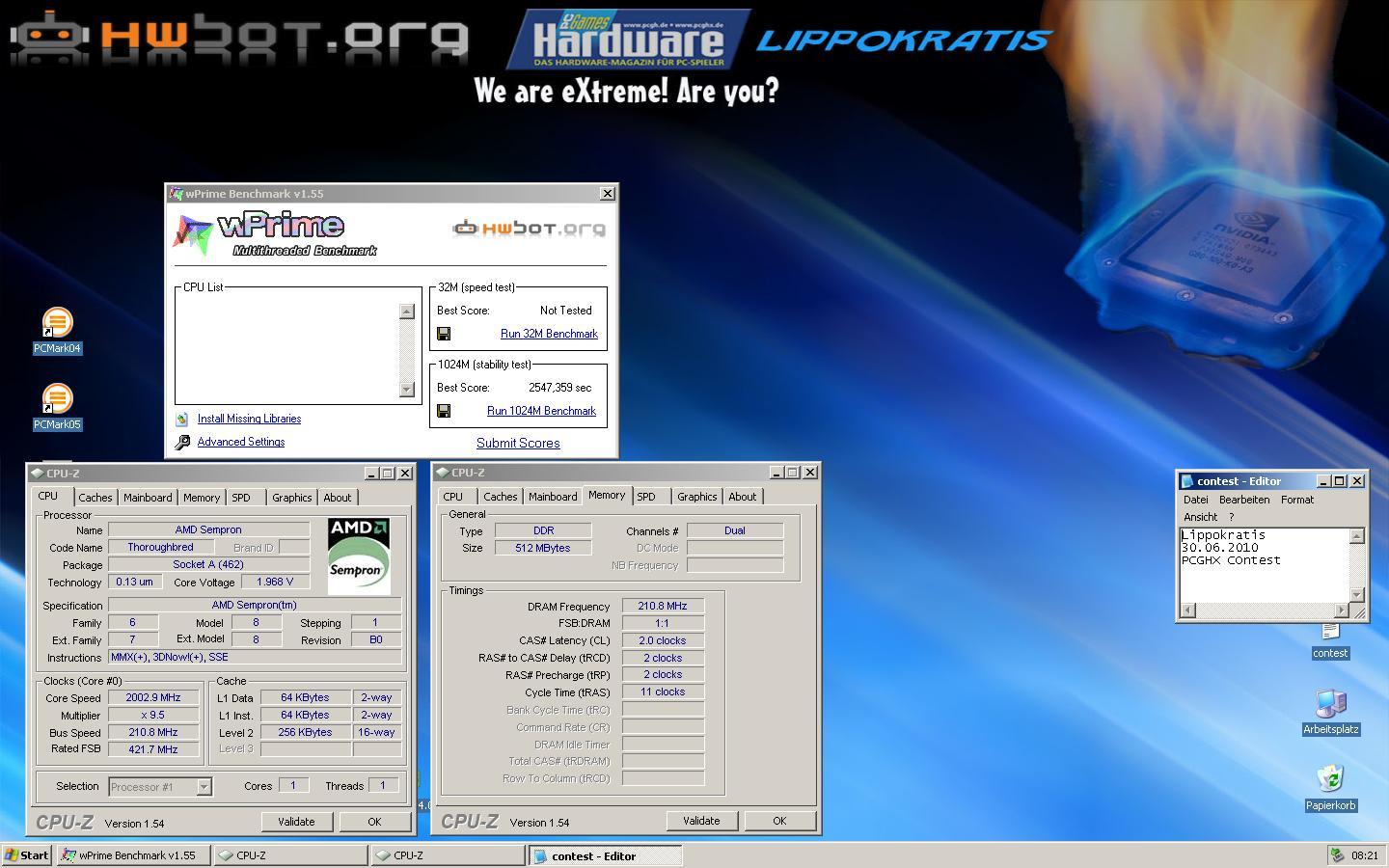Image resolution: width=1389 pixels, height=868 pixels.
Task: Open Caches tab in right CPU-Z window
Action: (x=500, y=497)
